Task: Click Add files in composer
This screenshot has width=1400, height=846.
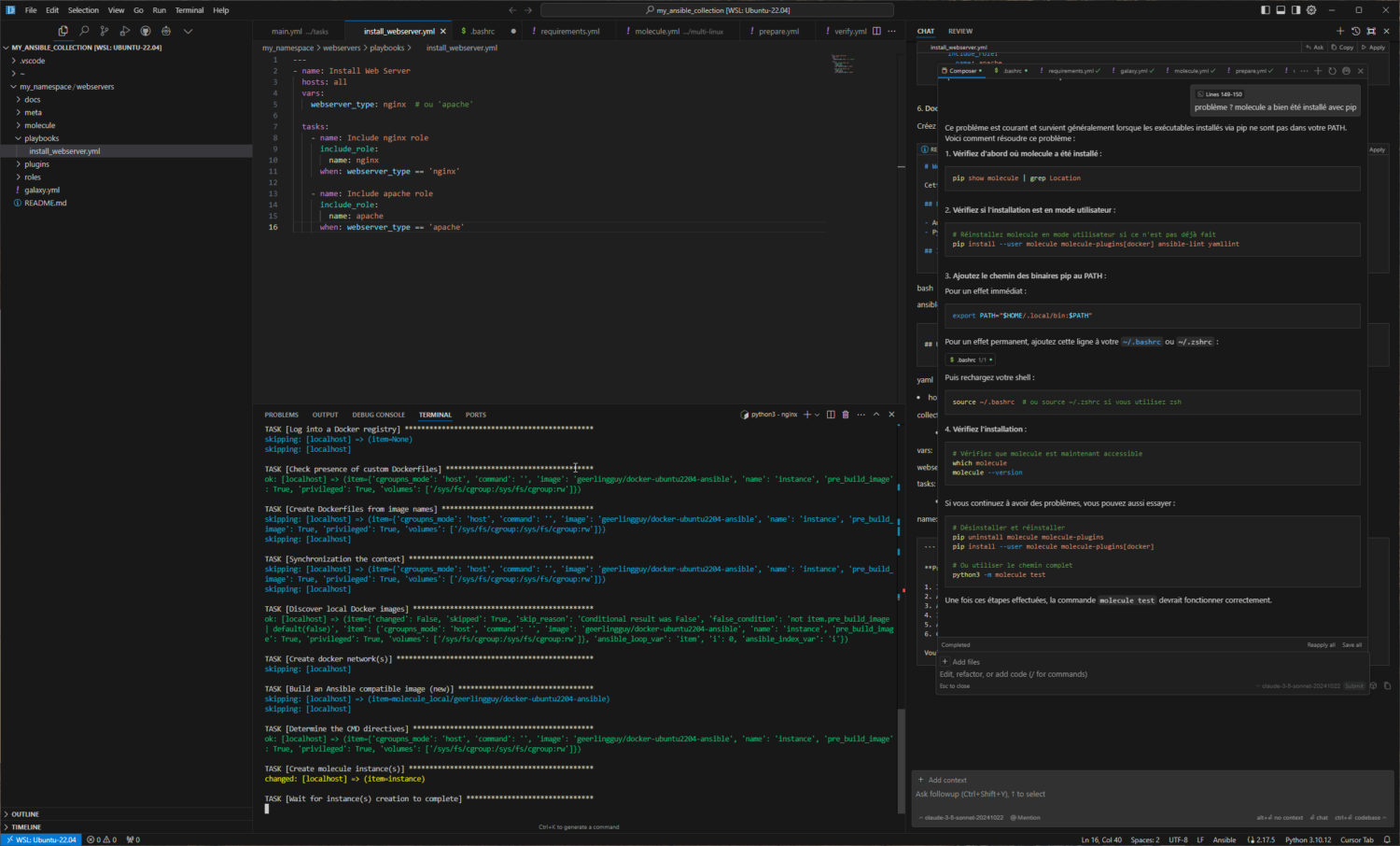Action: 961,662
